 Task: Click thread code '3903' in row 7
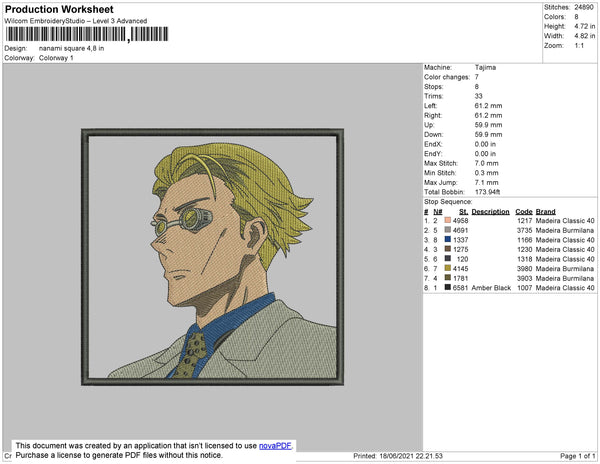click(x=525, y=278)
